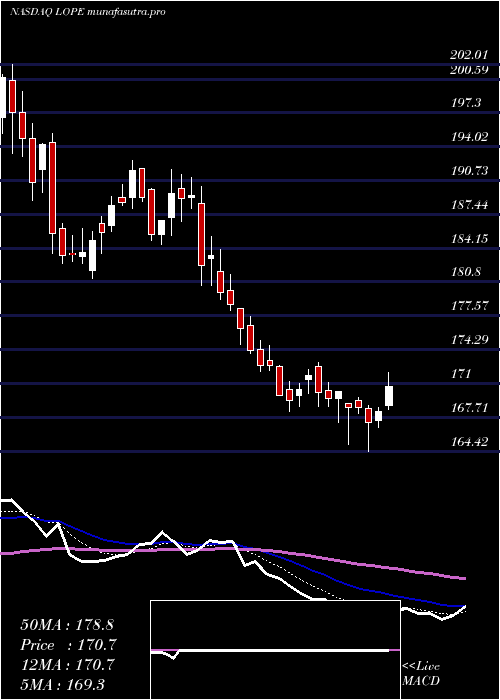
Task: Click the 50MA : 178.8 readout
Action: pos(68,625)
